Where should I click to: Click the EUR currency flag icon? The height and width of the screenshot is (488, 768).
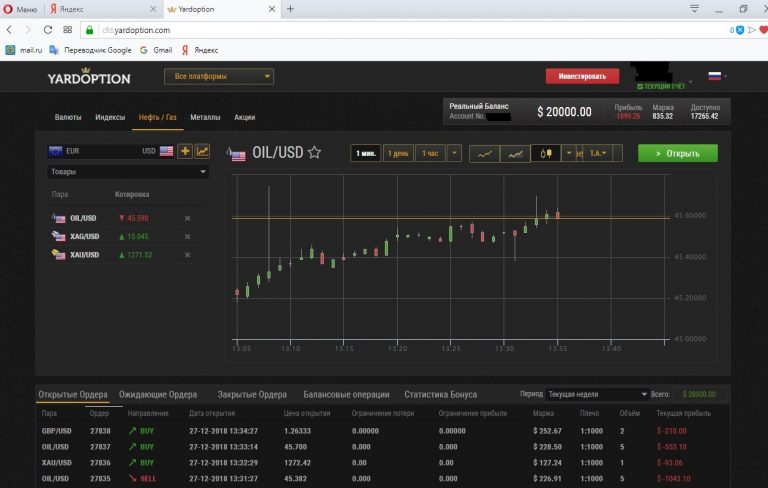click(x=55, y=151)
